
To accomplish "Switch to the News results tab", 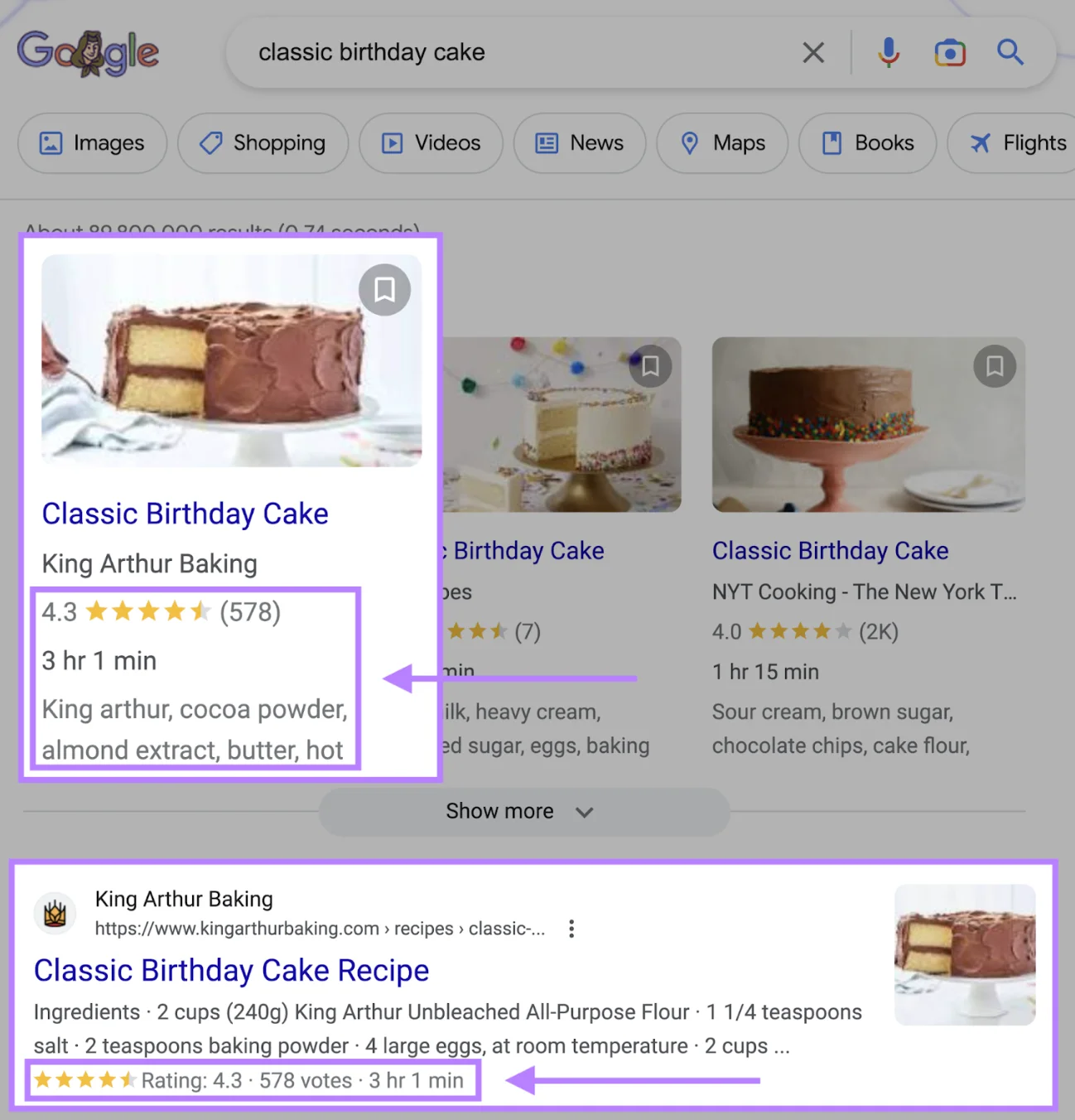I will pos(579,143).
